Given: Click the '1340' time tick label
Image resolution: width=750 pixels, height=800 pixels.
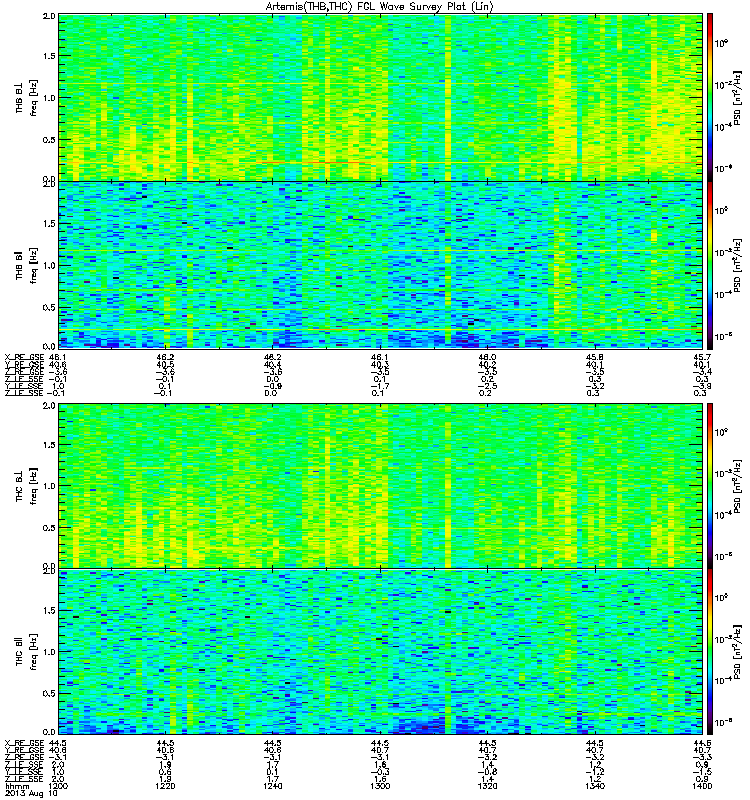Looking at the screenshot, I should (x=594, y=786).
